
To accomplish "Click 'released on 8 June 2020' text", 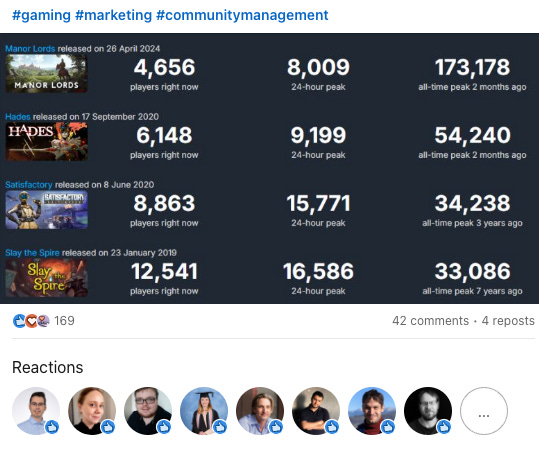I will click(104, 185).
